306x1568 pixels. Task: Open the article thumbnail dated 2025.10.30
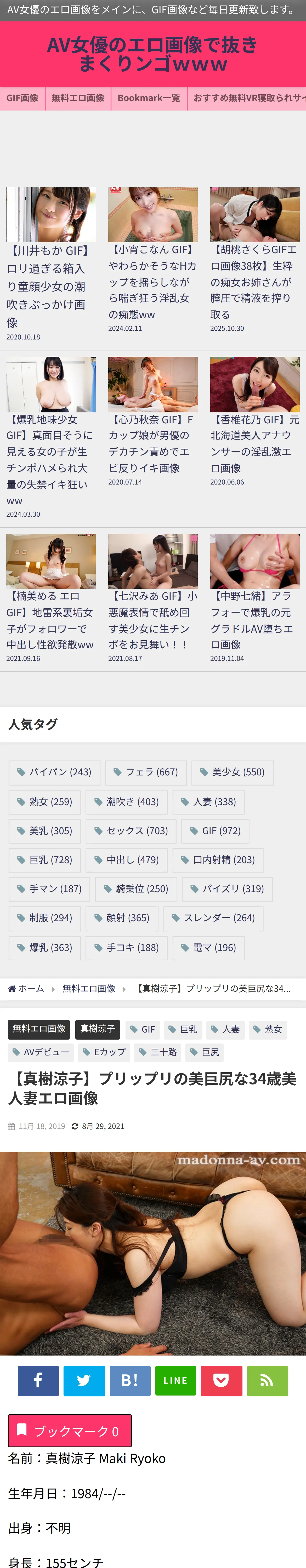tap(255, 215)
